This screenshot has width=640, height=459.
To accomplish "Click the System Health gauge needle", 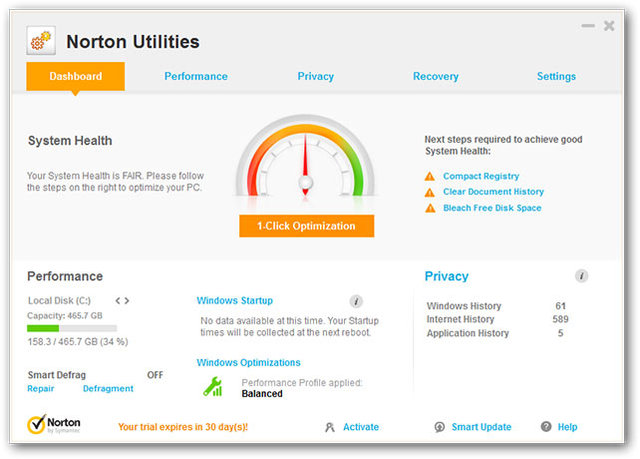I will point(305,165).
